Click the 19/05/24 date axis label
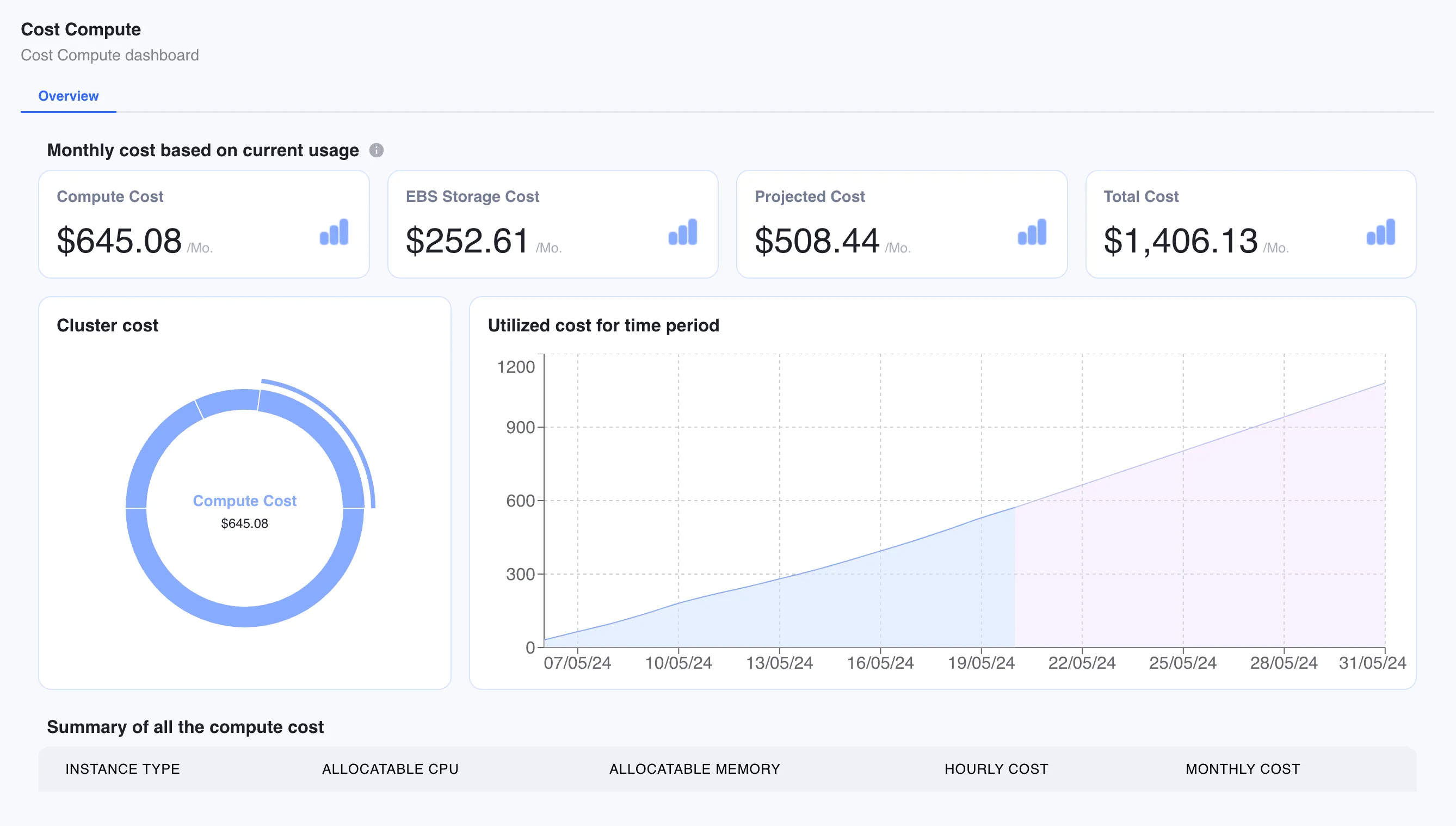Screen dimensions: 1456x826 981,663
